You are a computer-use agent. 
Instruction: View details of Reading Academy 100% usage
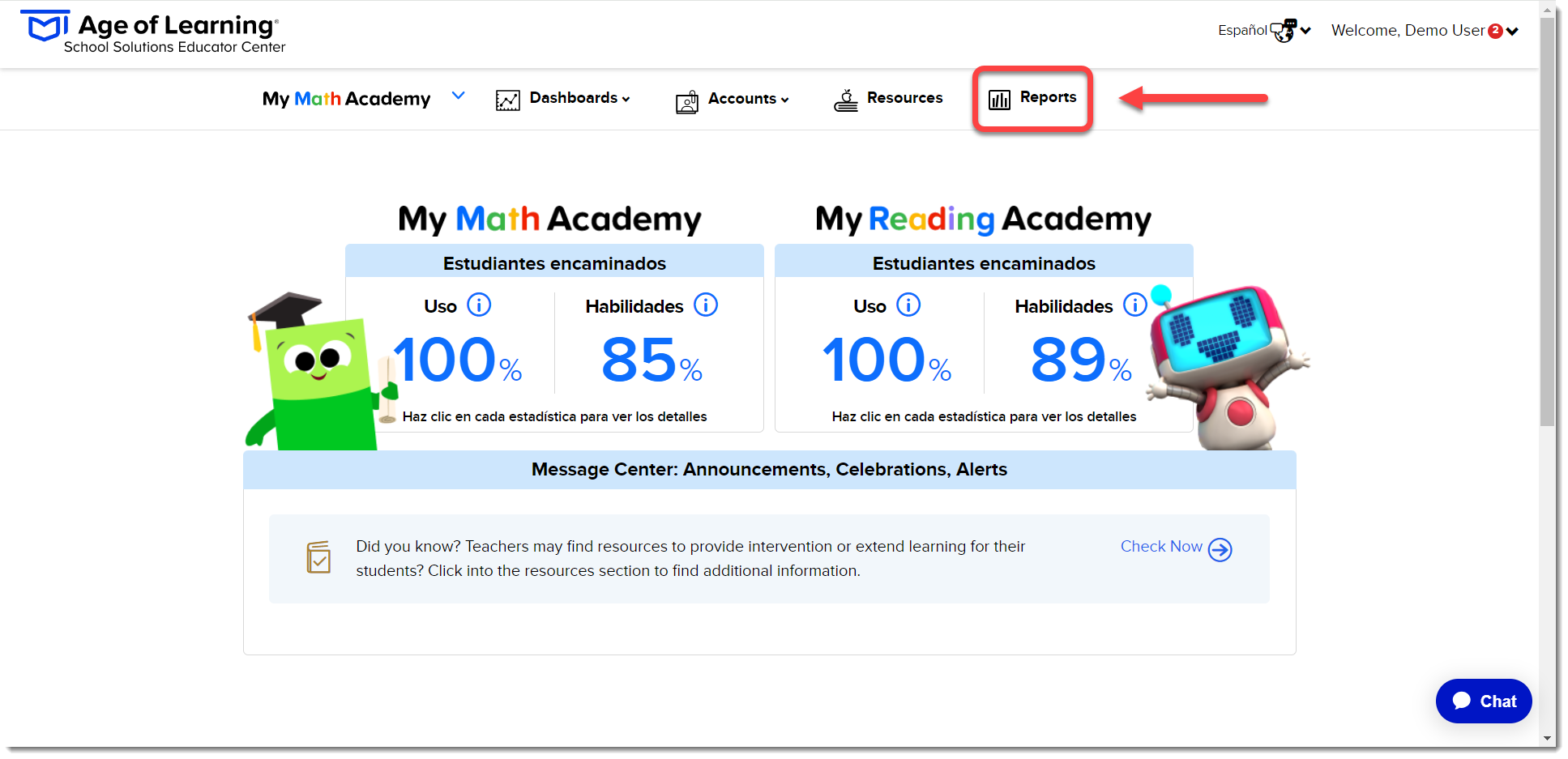(x=887, y=360)
